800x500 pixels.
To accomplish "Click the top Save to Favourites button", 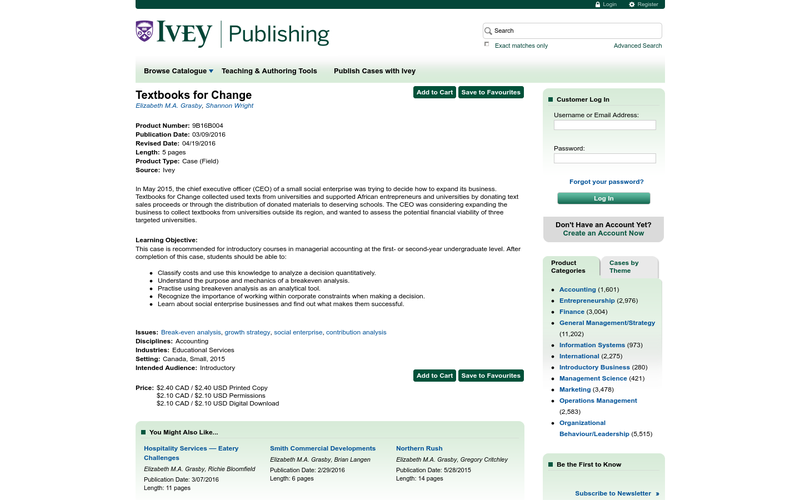I will pyautogui.click(x=491, y=92).
